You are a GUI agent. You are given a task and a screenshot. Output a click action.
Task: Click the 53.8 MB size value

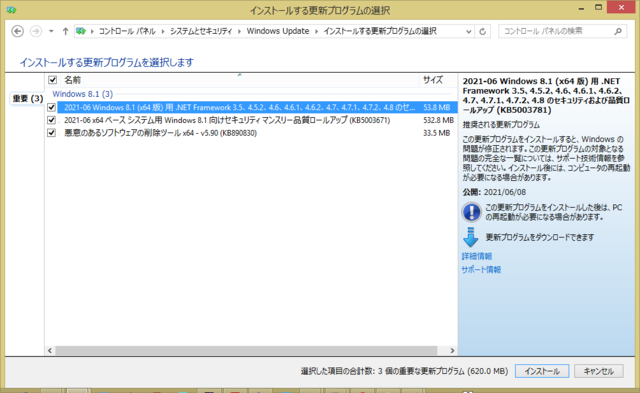436,107
